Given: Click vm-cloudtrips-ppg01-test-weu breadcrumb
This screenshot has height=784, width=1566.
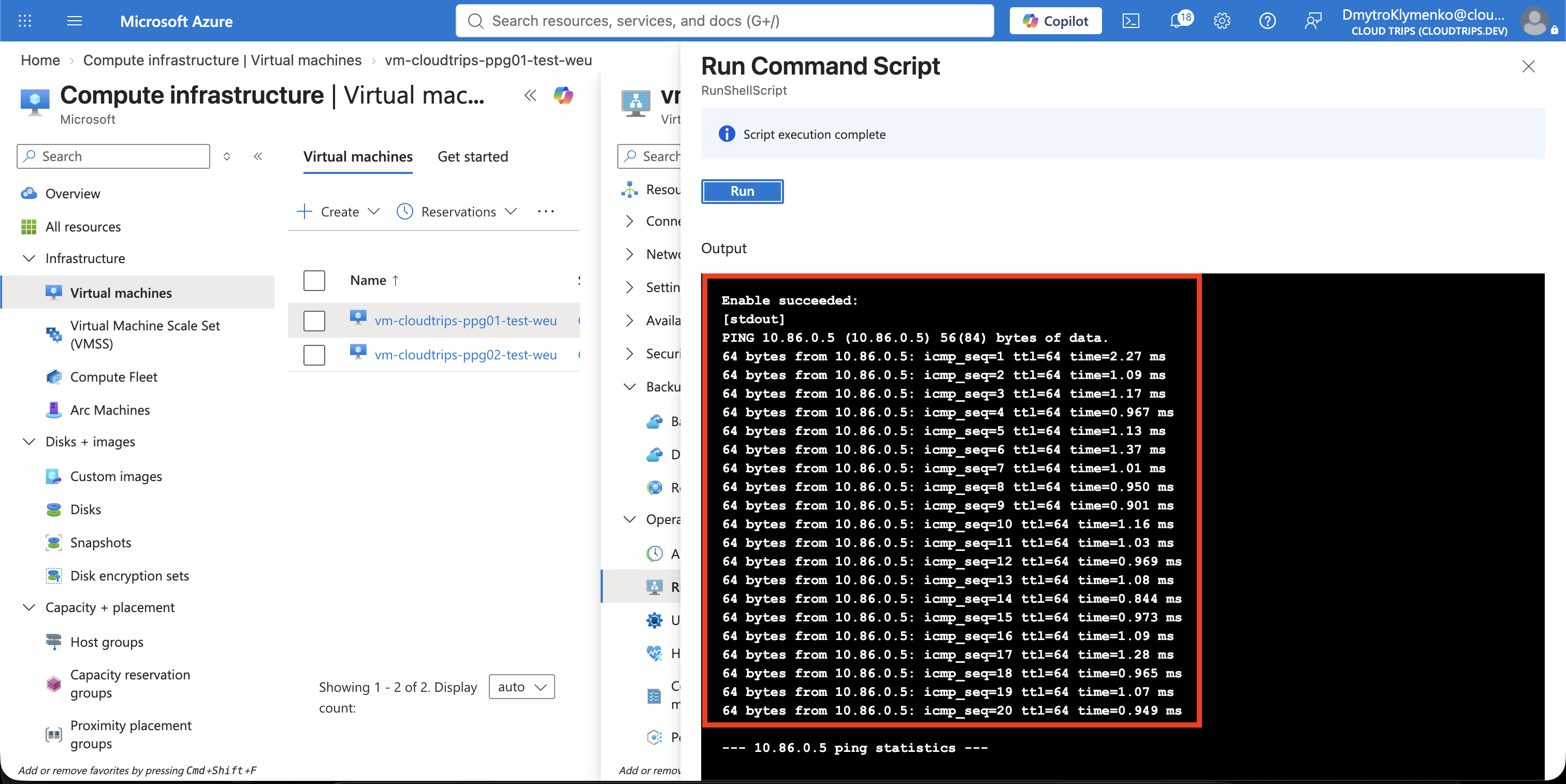Looking at the screenshot, I should (488, 60).
